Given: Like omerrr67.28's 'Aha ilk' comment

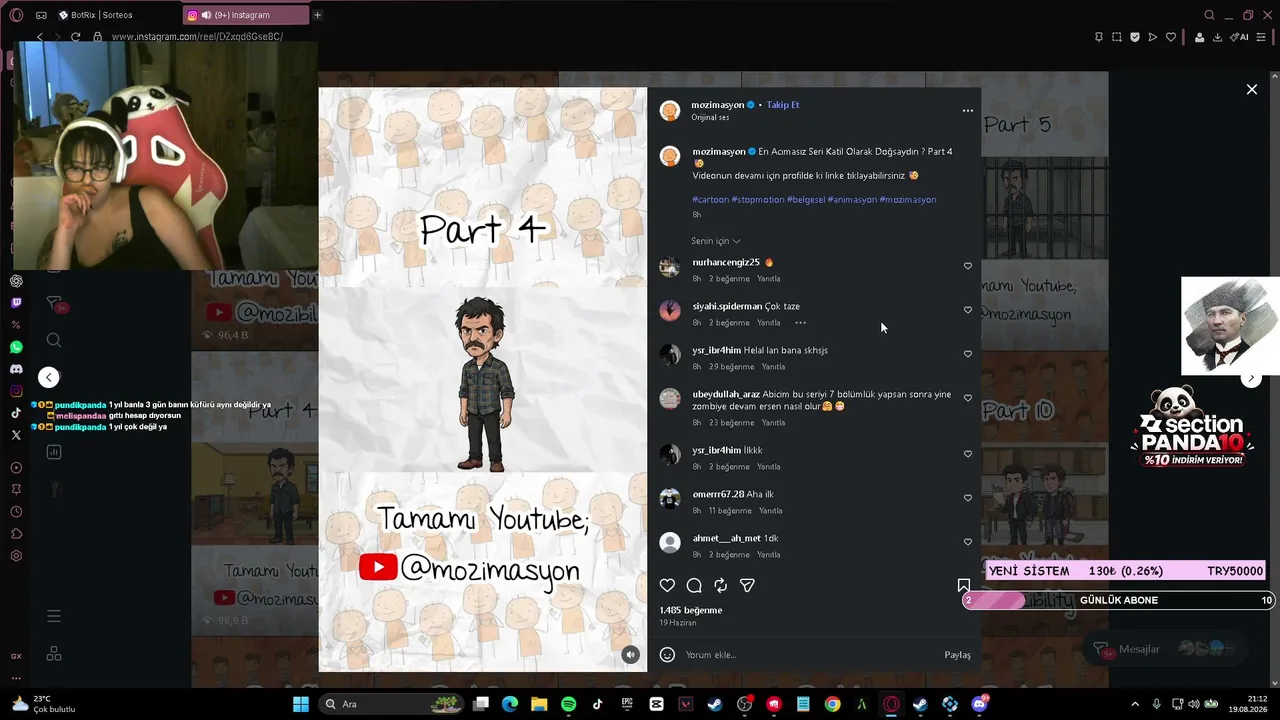Looking at the screenshot, I should click(x=967, y=498).
